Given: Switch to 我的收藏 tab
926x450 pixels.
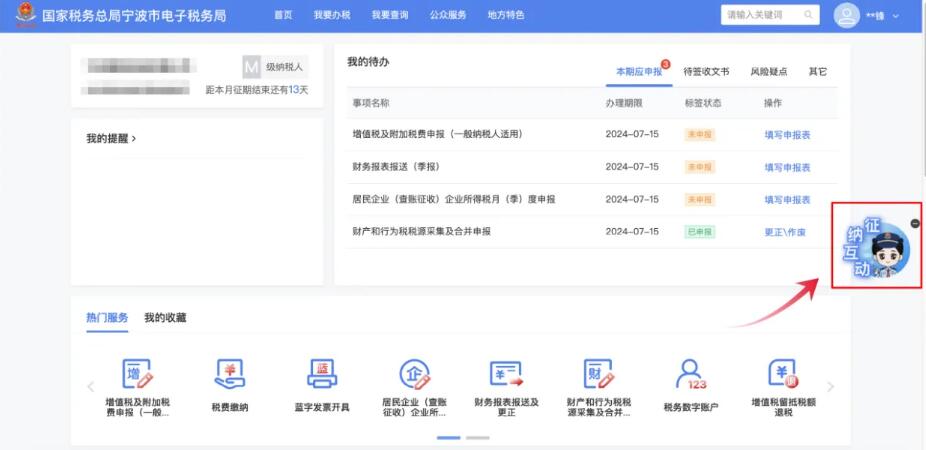Looking at the screenshot, I should [165, 318].
